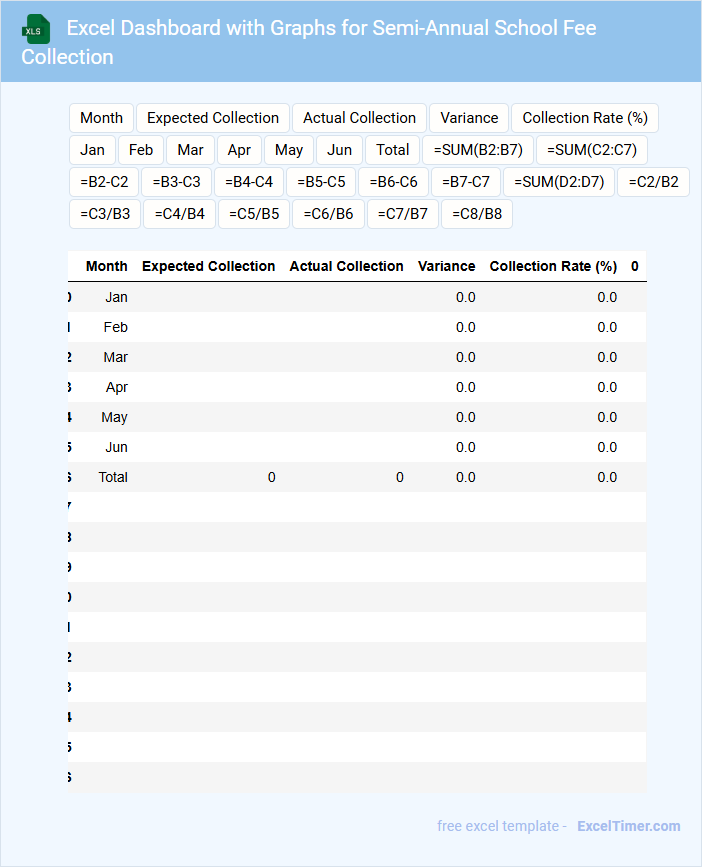Click the 'Apr' cell in the table

pyautogui.click(x=117, y=387)
